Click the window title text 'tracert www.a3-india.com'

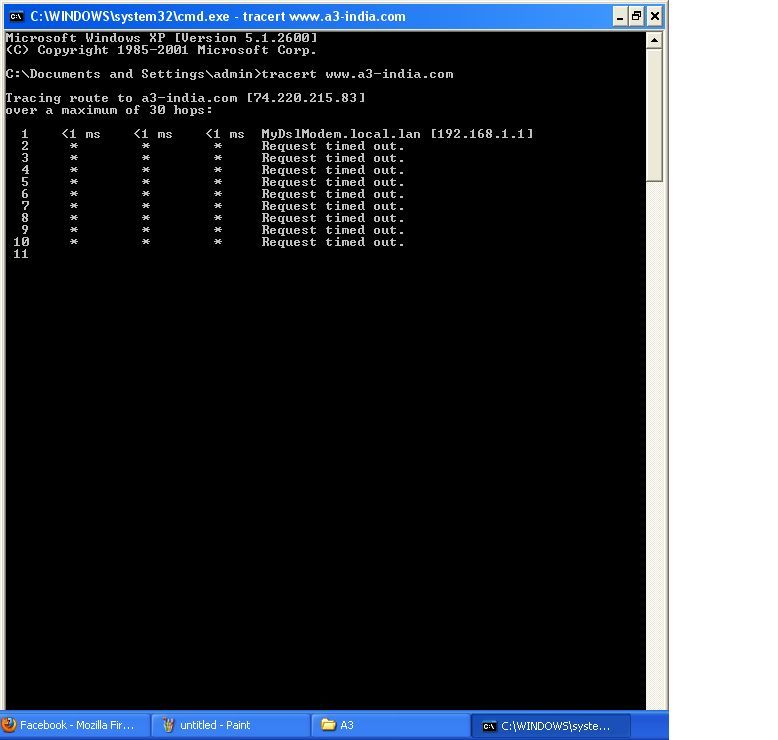[x=324, y=17]
